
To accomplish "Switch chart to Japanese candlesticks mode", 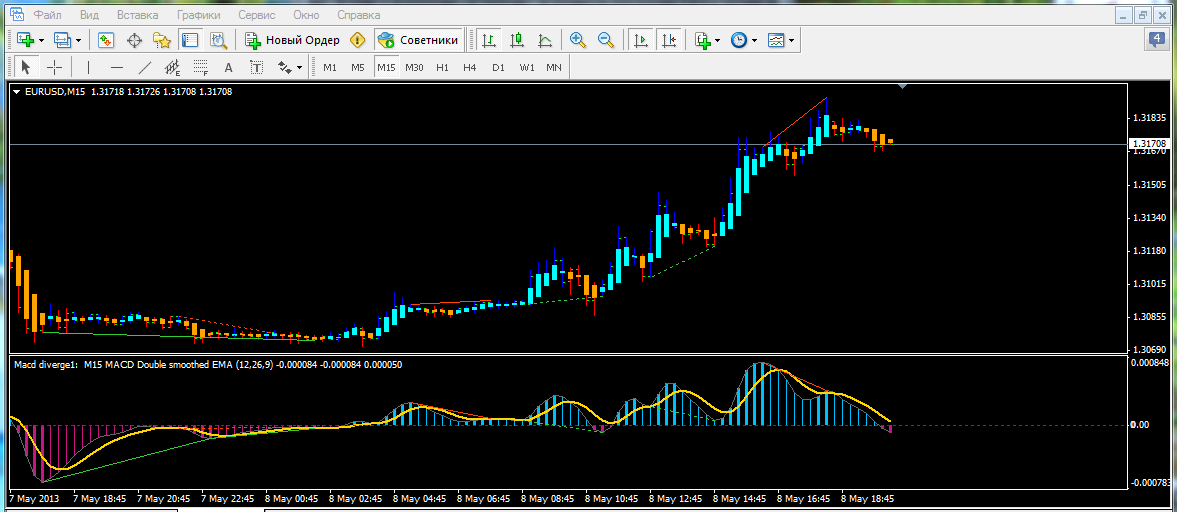I will 517,40.
